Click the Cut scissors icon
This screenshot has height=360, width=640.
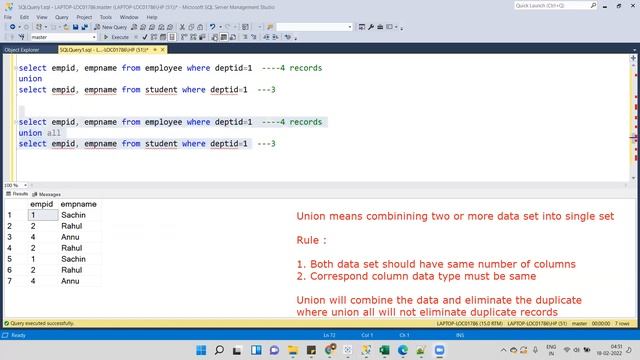182,27
